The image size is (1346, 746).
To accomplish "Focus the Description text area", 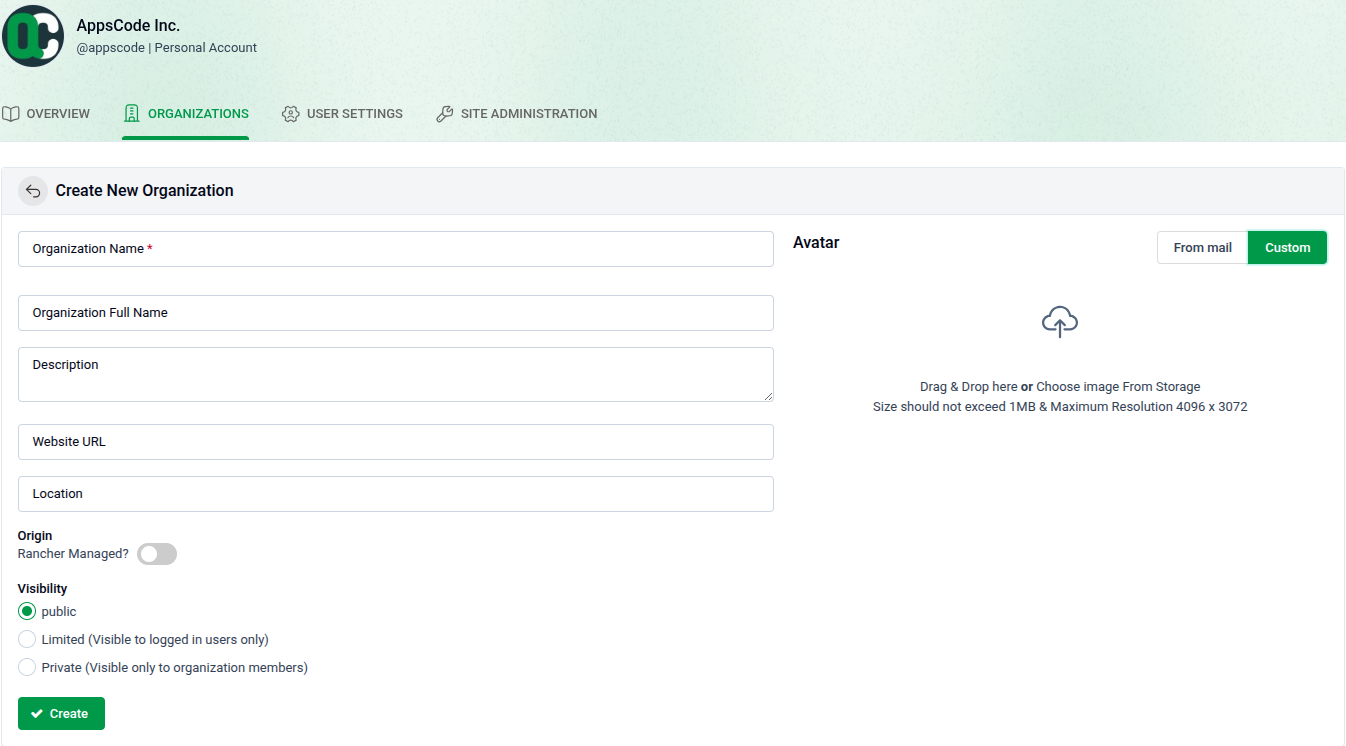I will [x=395, y=375].
